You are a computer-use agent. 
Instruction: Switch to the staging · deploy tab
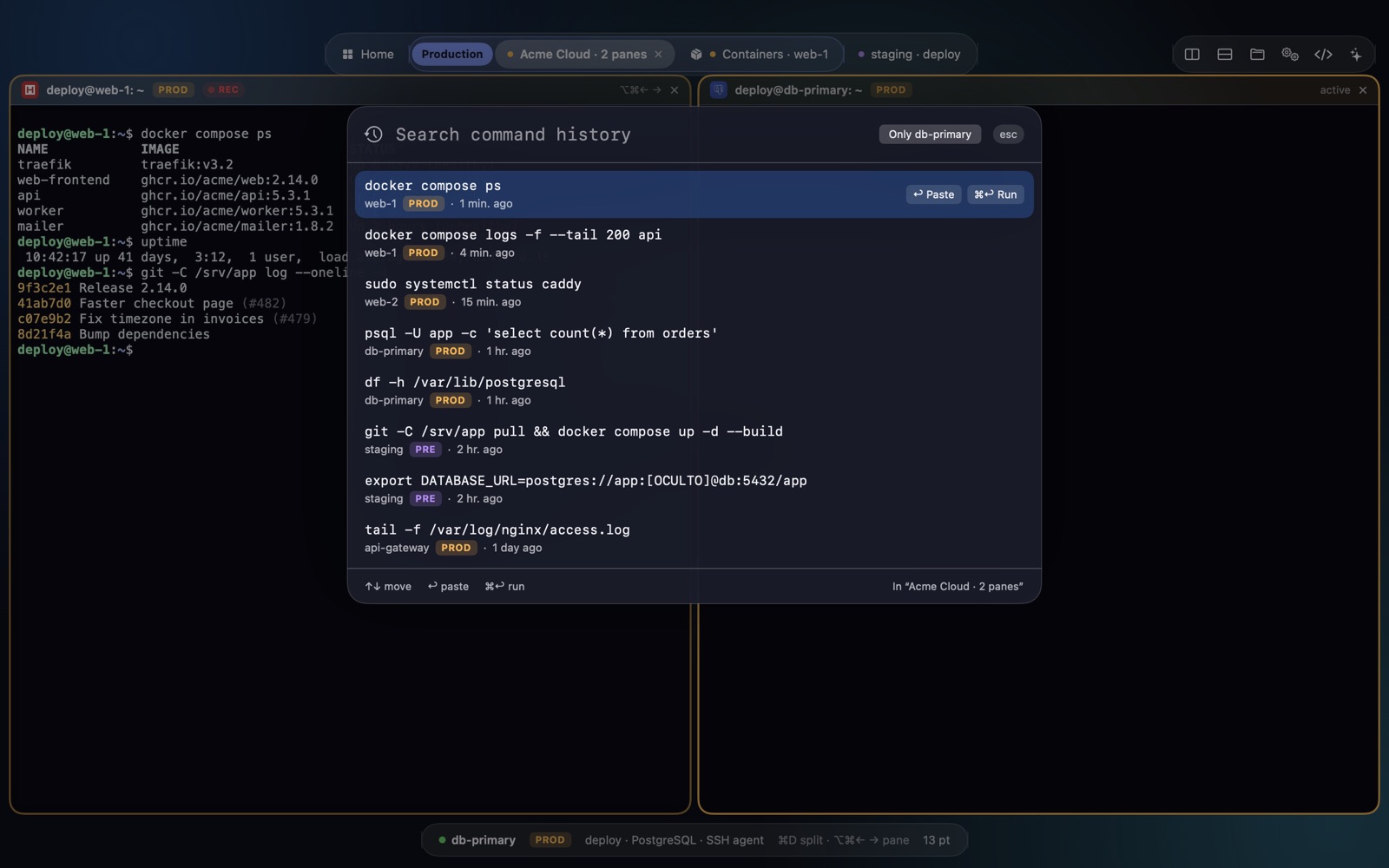908,54
